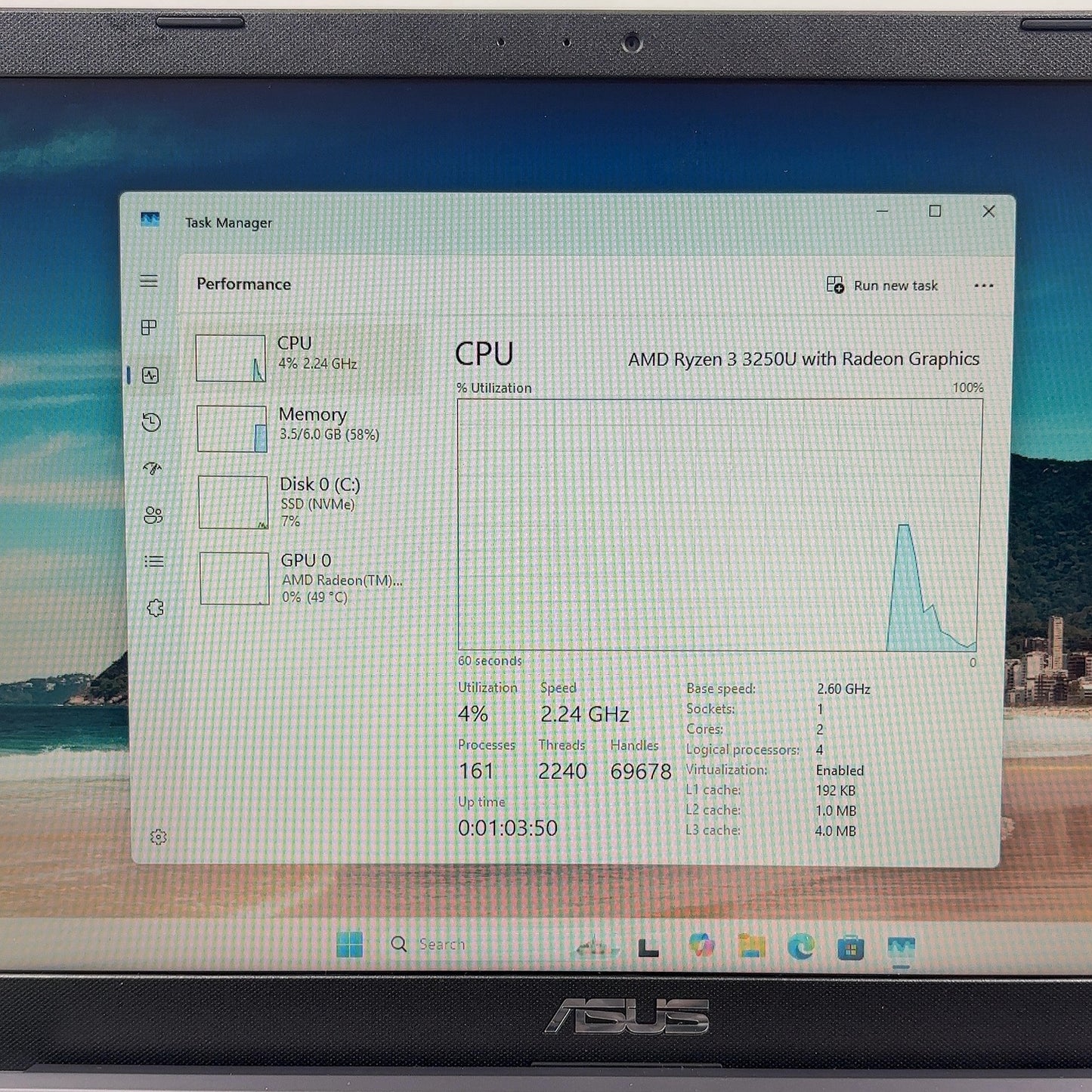The height and width of the screenshot is (1092, 1092).
Task: Click the Task Manager taskbar icon
Action: pos(902,948)
